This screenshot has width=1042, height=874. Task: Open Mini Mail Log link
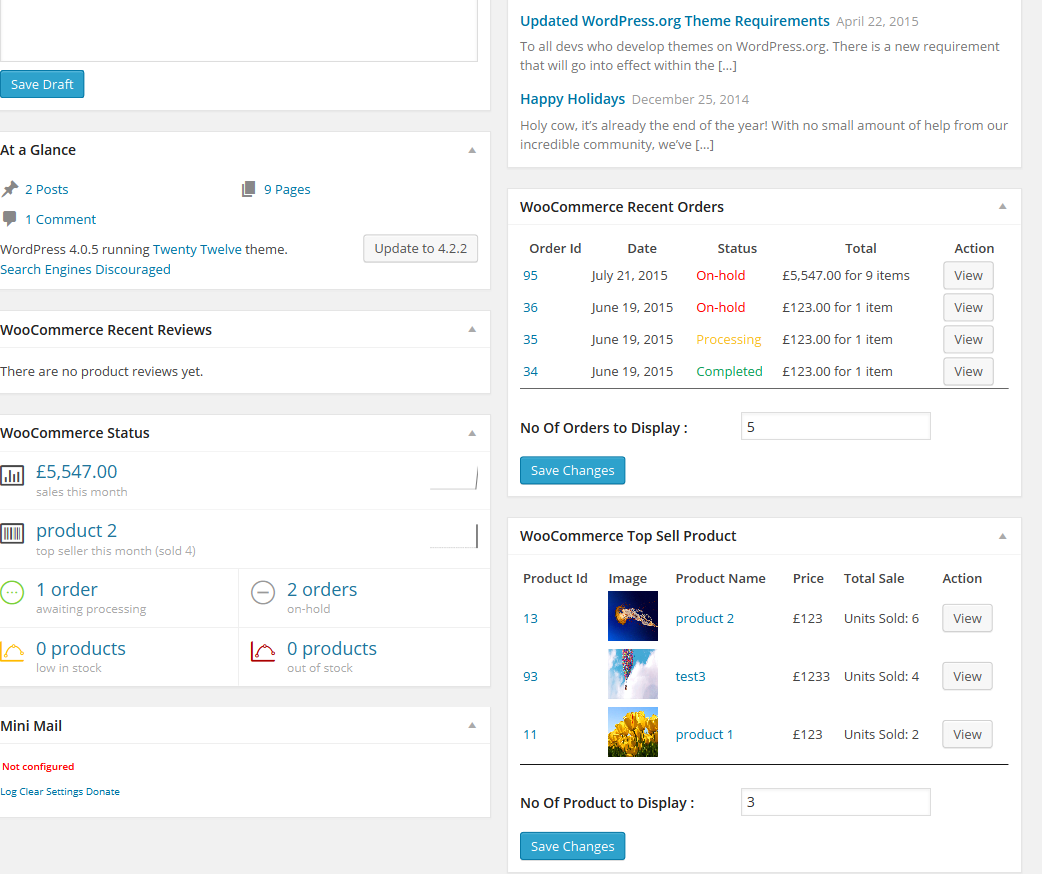click(x=8, y=792)
